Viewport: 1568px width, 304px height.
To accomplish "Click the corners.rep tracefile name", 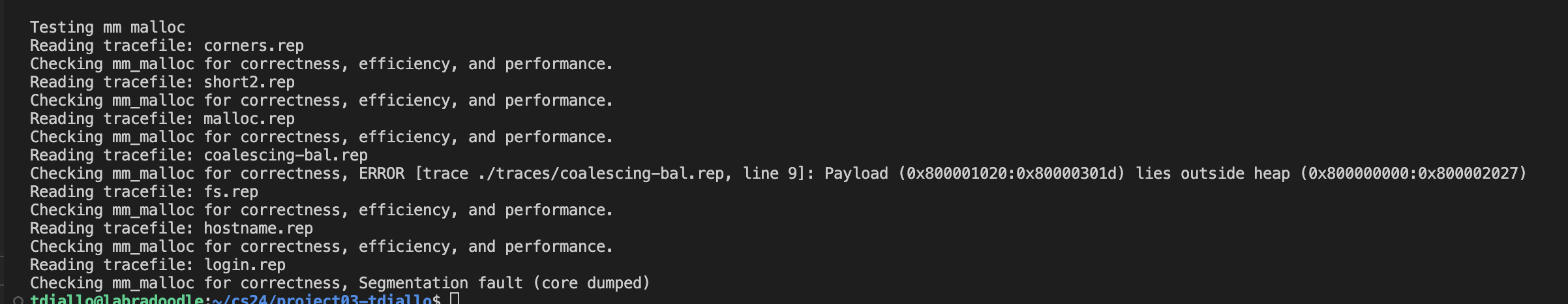I will 254,46.
